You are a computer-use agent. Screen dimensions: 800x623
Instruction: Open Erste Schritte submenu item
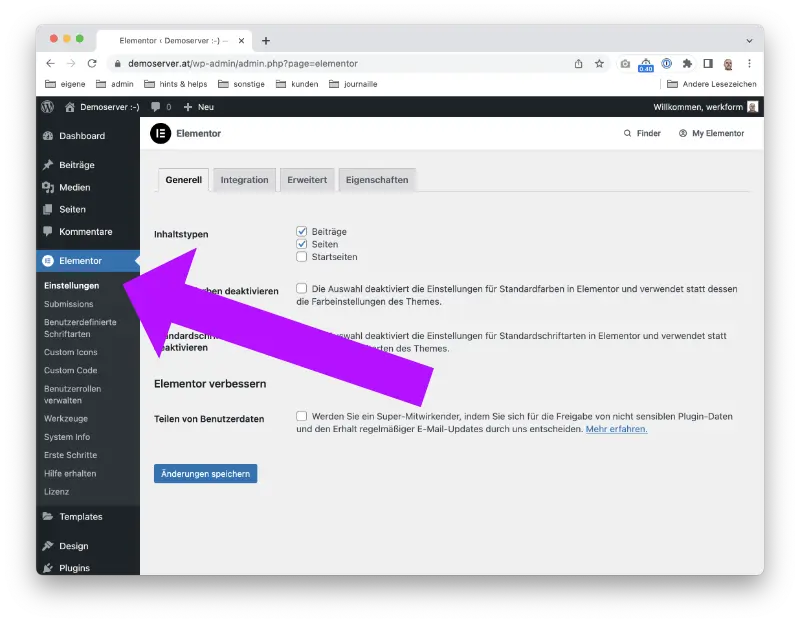click(x=70, y=455)
